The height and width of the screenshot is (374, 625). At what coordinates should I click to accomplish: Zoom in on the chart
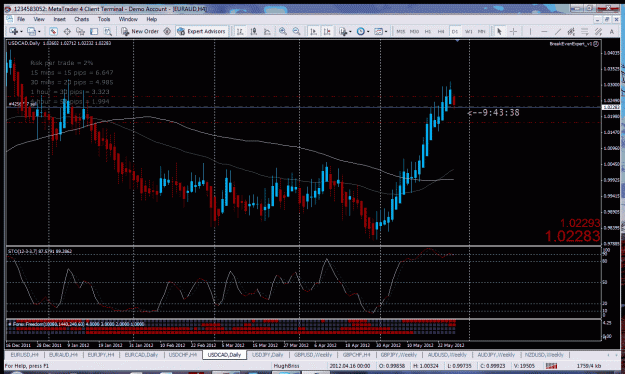coord(283,31)
